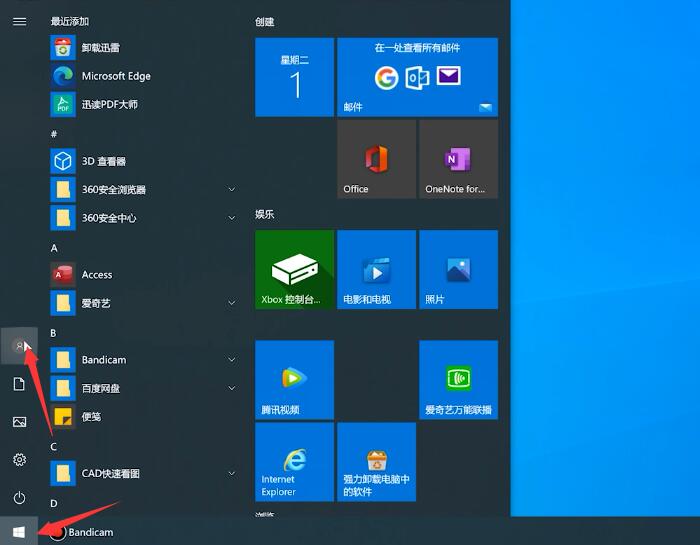Screen dimensions: 700x545
Task: Click the 'B' letter group header
Action: click(53, 333)
